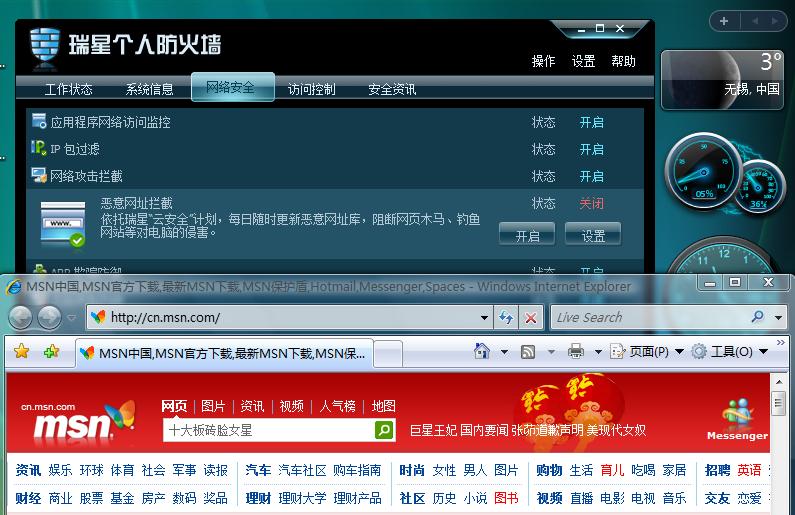Go forward with IE forward arrow

pyautogui.click(x=50, y=318)
